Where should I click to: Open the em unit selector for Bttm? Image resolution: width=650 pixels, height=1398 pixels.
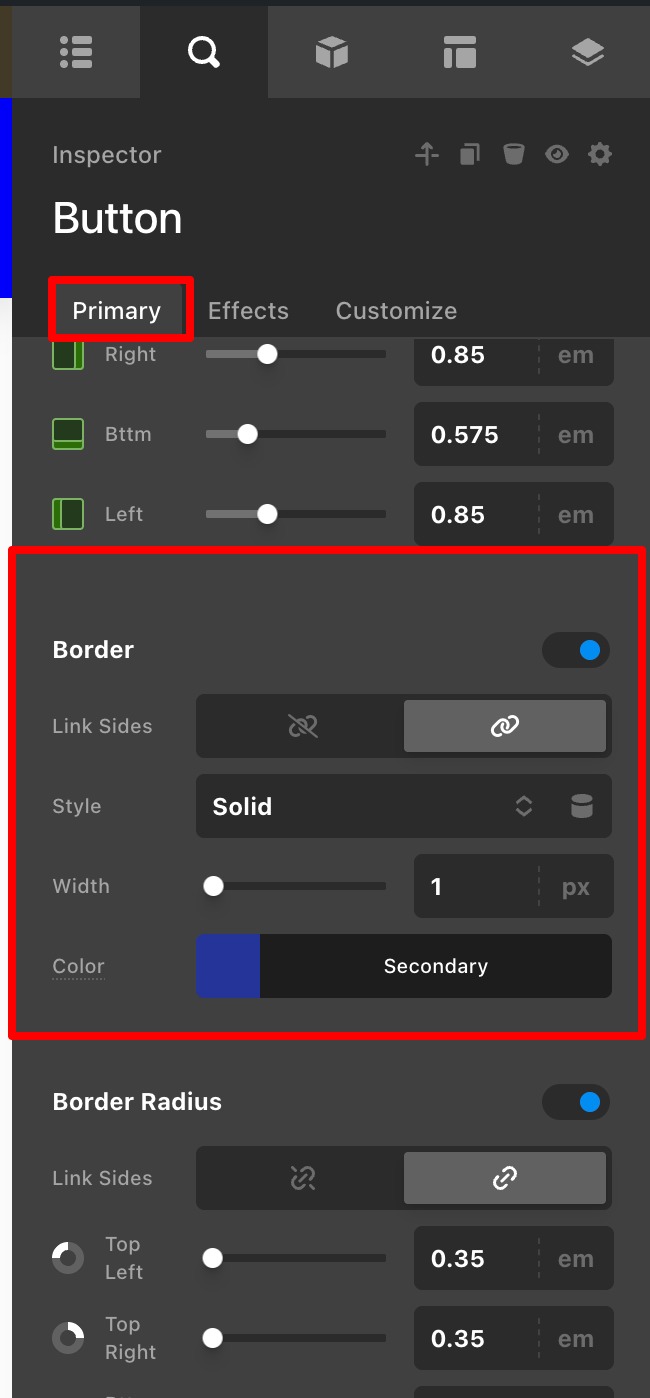pos(576,435)
